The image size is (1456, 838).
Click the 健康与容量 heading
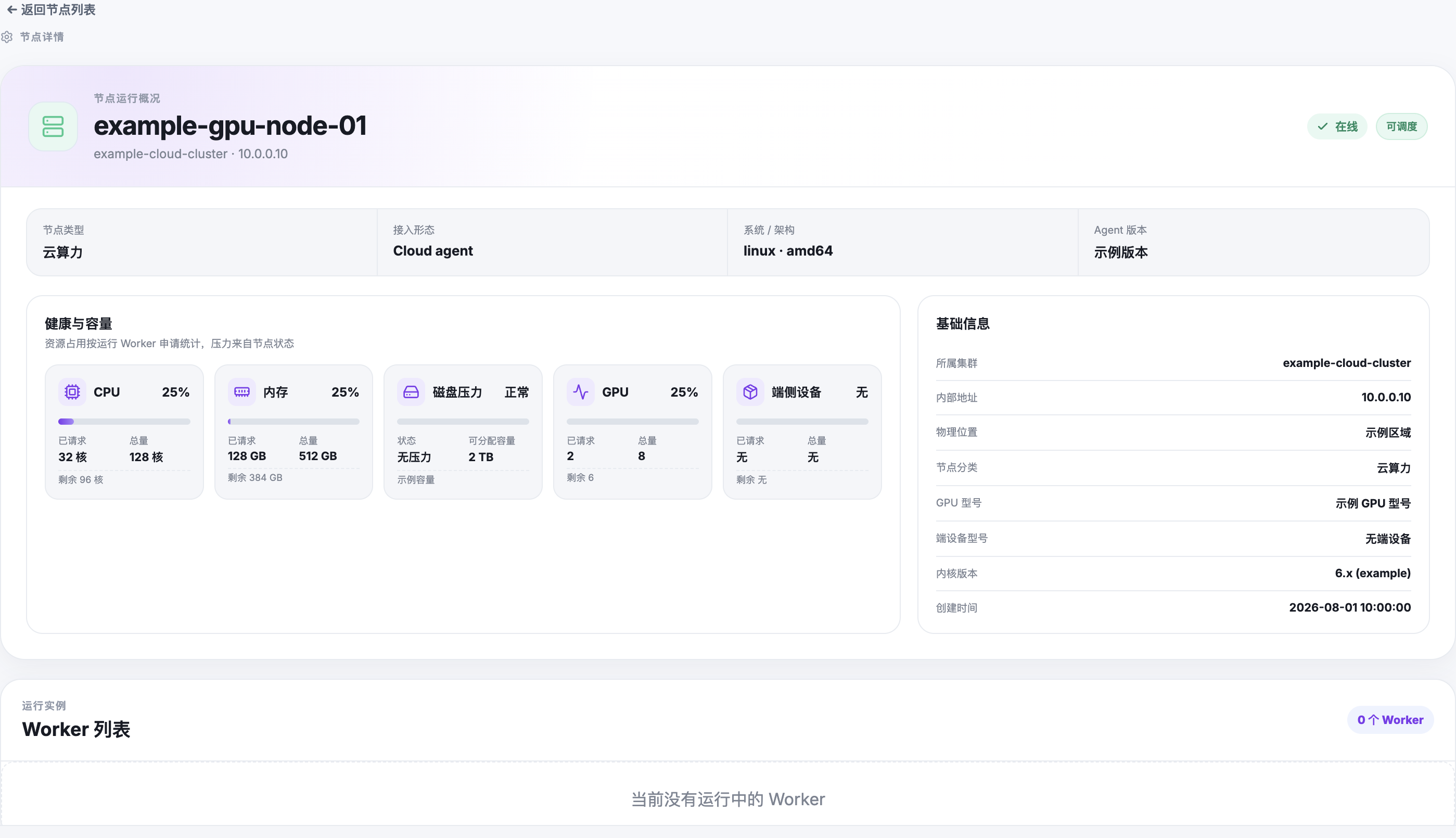[78, 324]
